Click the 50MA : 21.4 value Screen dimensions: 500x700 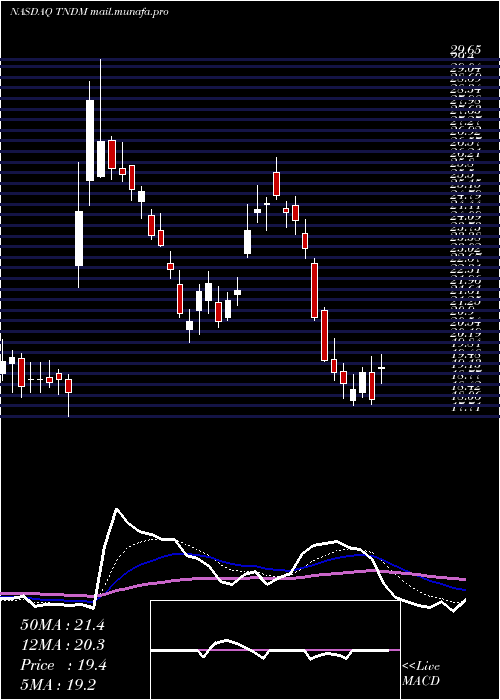[x=62, y=625]
